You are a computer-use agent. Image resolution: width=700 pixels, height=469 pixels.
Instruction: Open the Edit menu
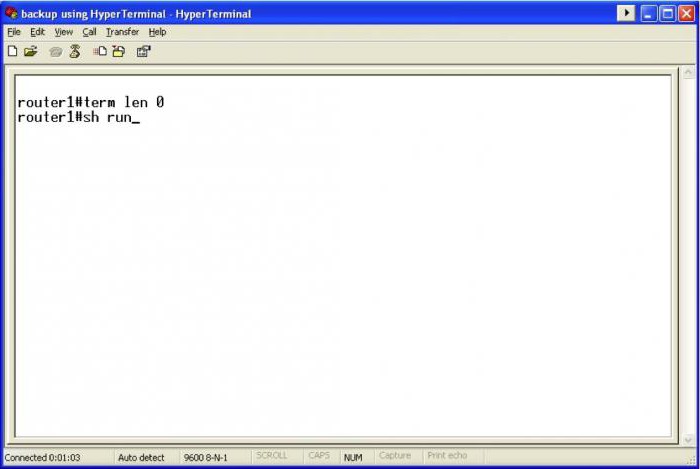click(38, 32)
